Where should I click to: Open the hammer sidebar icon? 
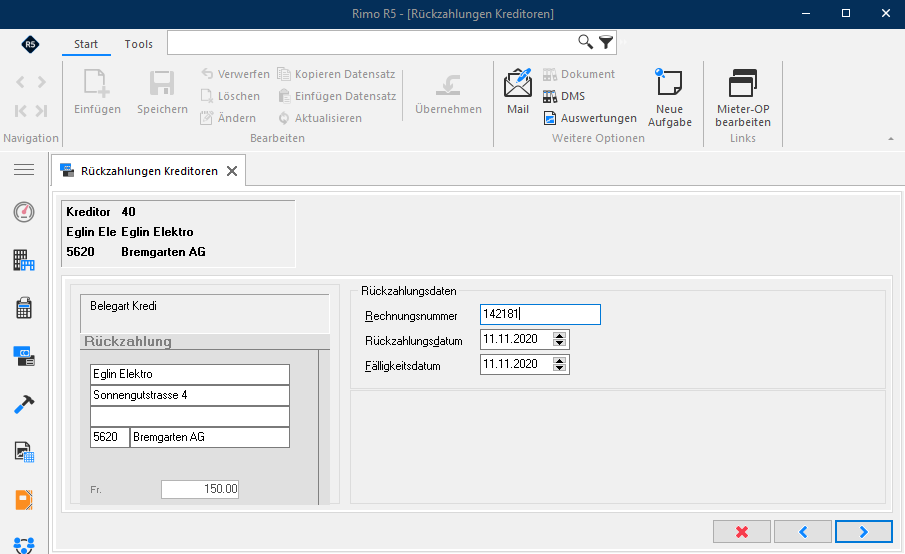click(24, 404)
